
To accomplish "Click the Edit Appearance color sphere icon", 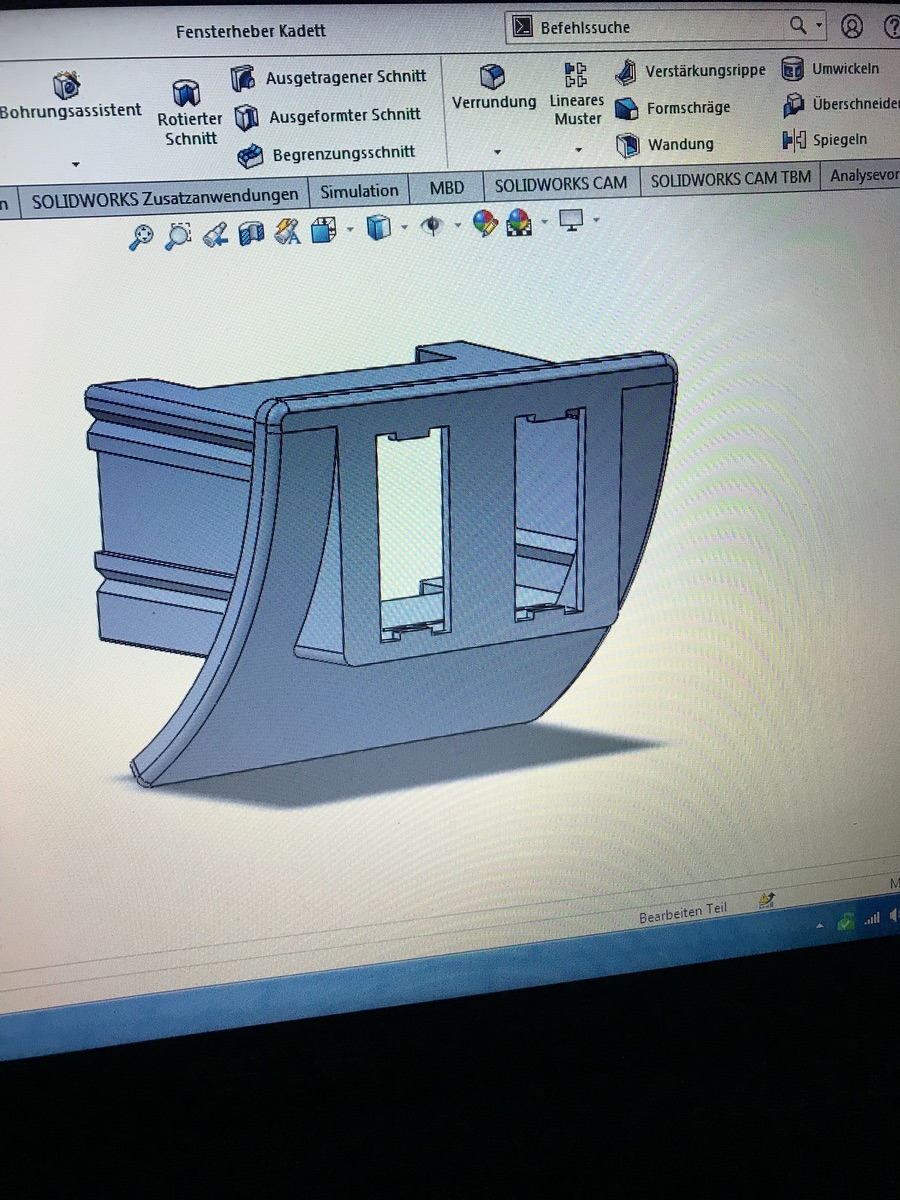I will 485,223.
